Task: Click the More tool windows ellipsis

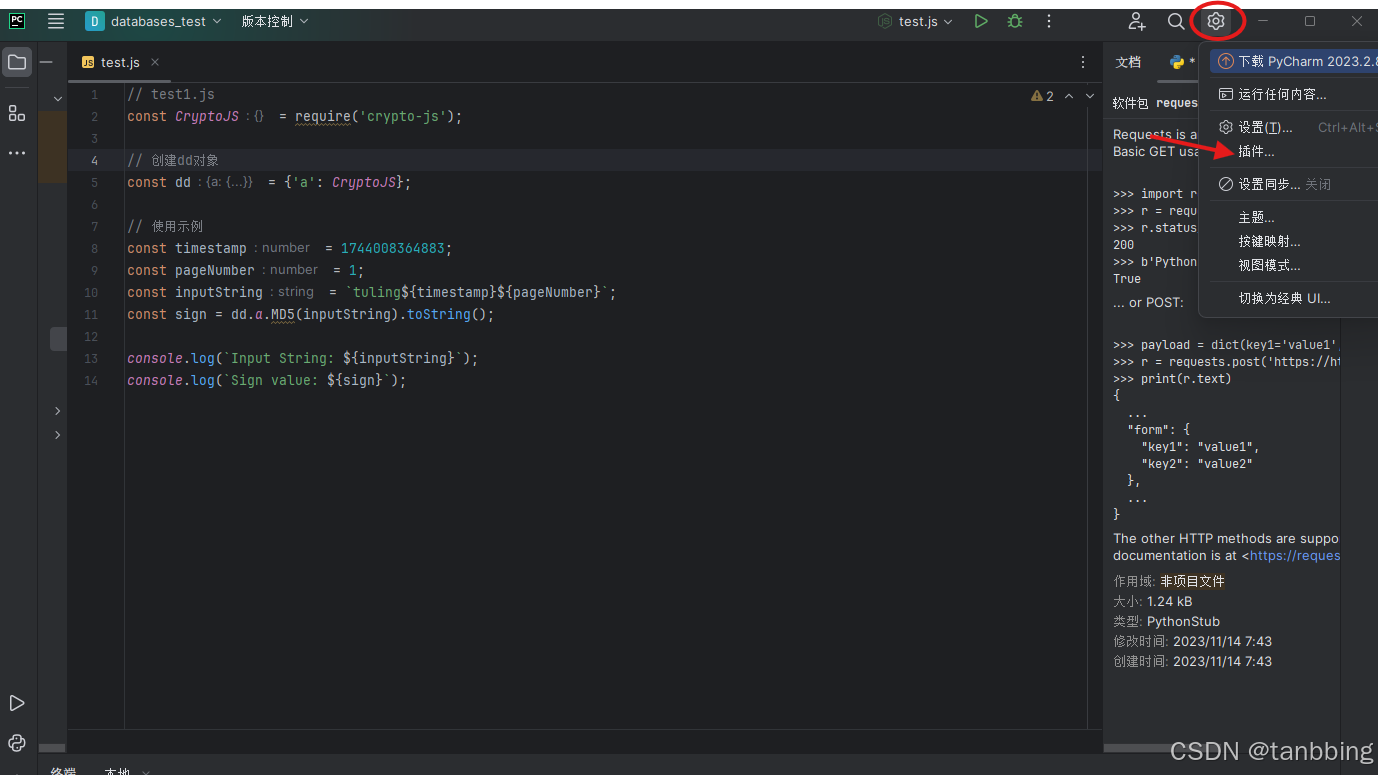Action: point(16,152)
